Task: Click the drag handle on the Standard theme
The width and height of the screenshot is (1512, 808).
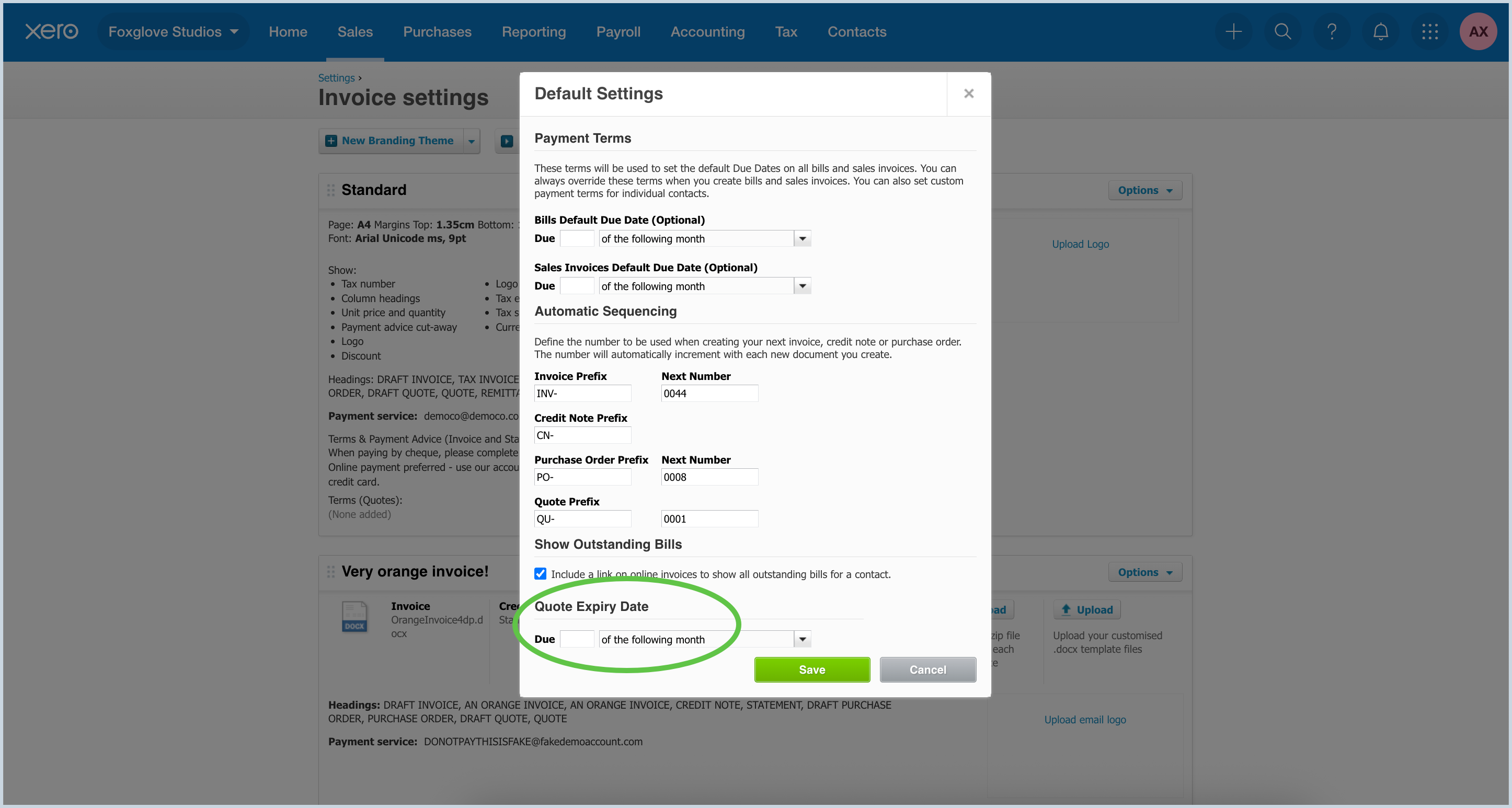Action: pyautogui.click(x=330, y=190)
